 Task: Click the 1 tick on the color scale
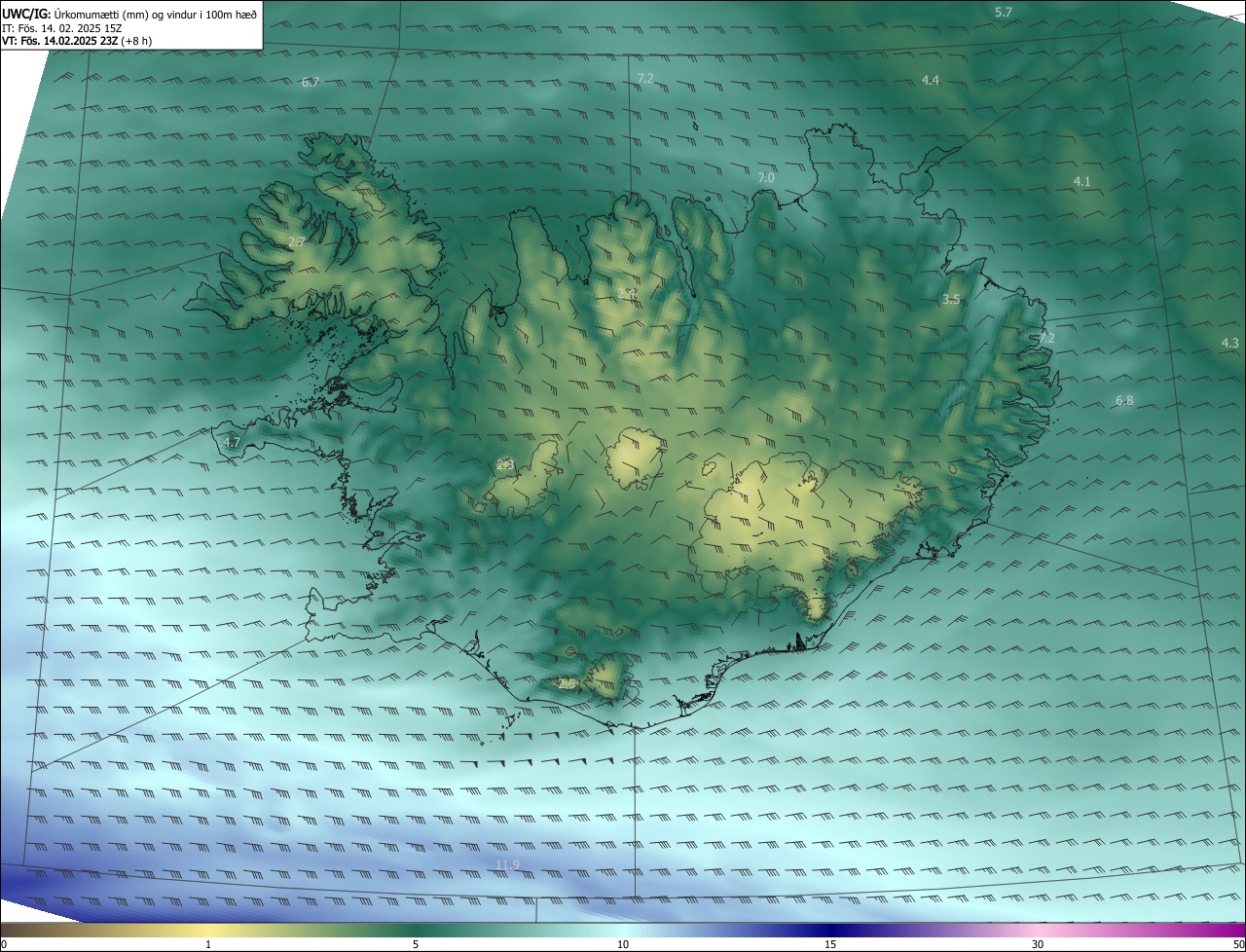pyautogui.click(x=208, y=944)
